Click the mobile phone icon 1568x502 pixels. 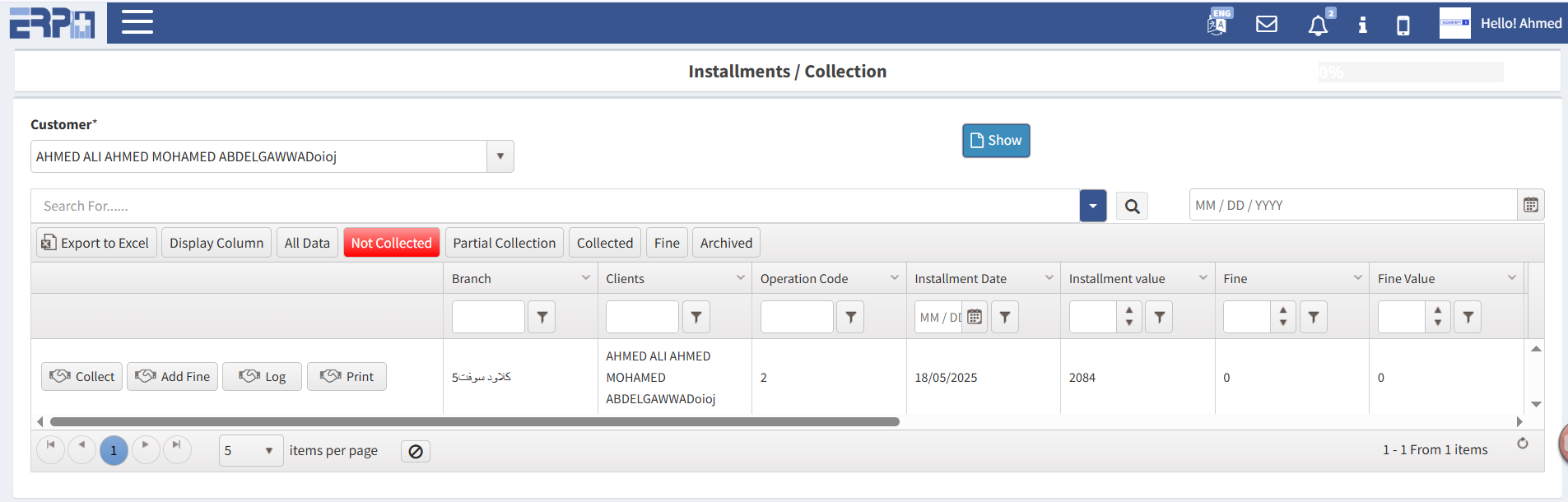(1403, 26)
